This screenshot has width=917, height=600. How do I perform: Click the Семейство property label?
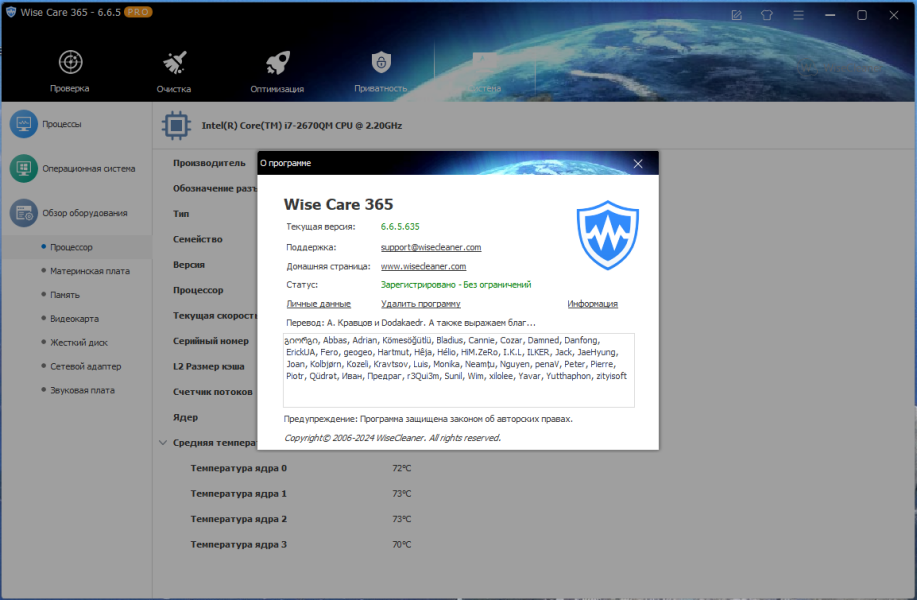point(198,239)
